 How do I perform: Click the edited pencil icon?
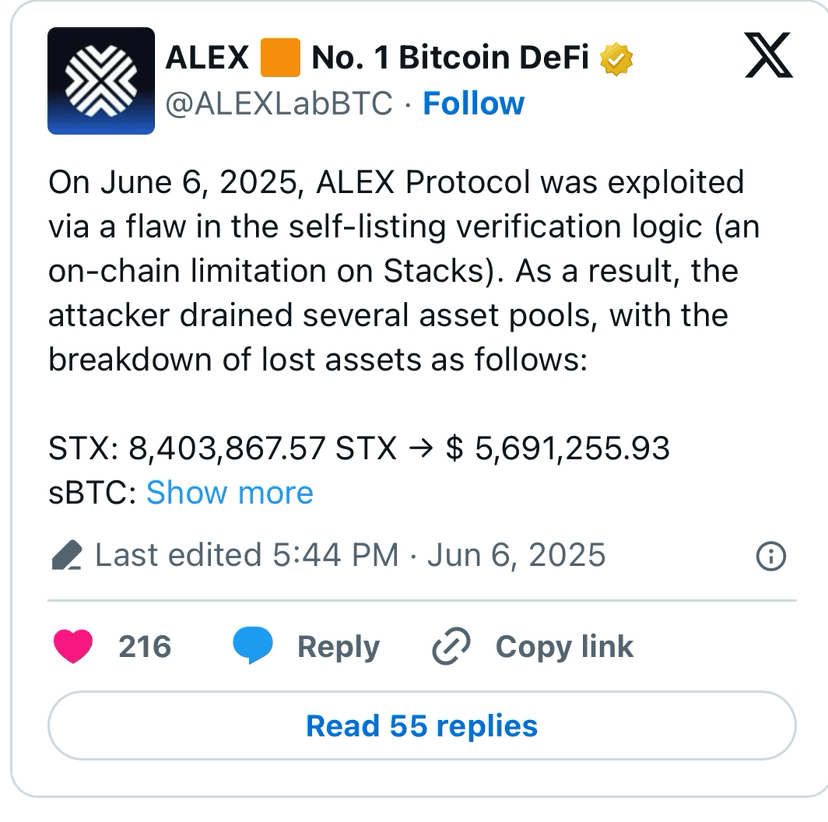click(66, 555)
